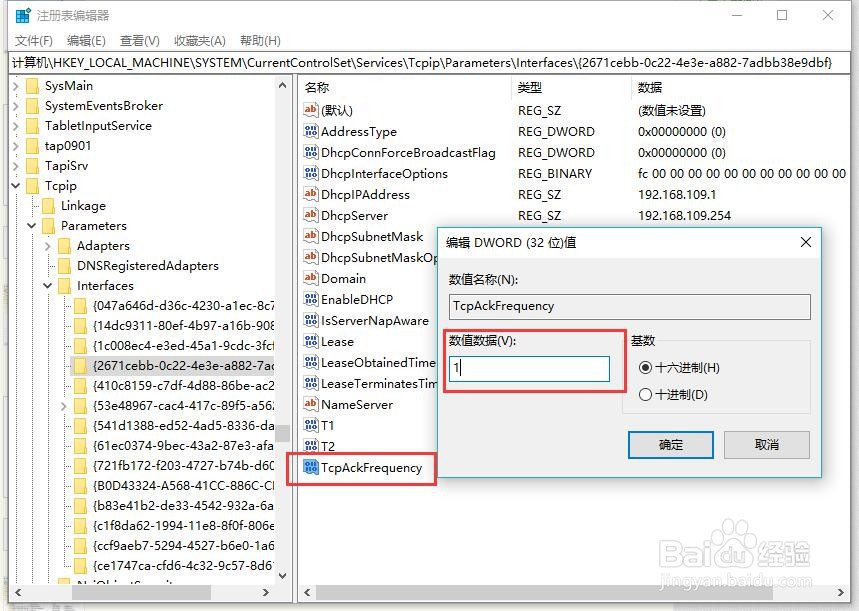This screenshot has width=859, height=611.
Task: Click the 确定 button in DWORD dialog
Action: click(x=671, y=444)
